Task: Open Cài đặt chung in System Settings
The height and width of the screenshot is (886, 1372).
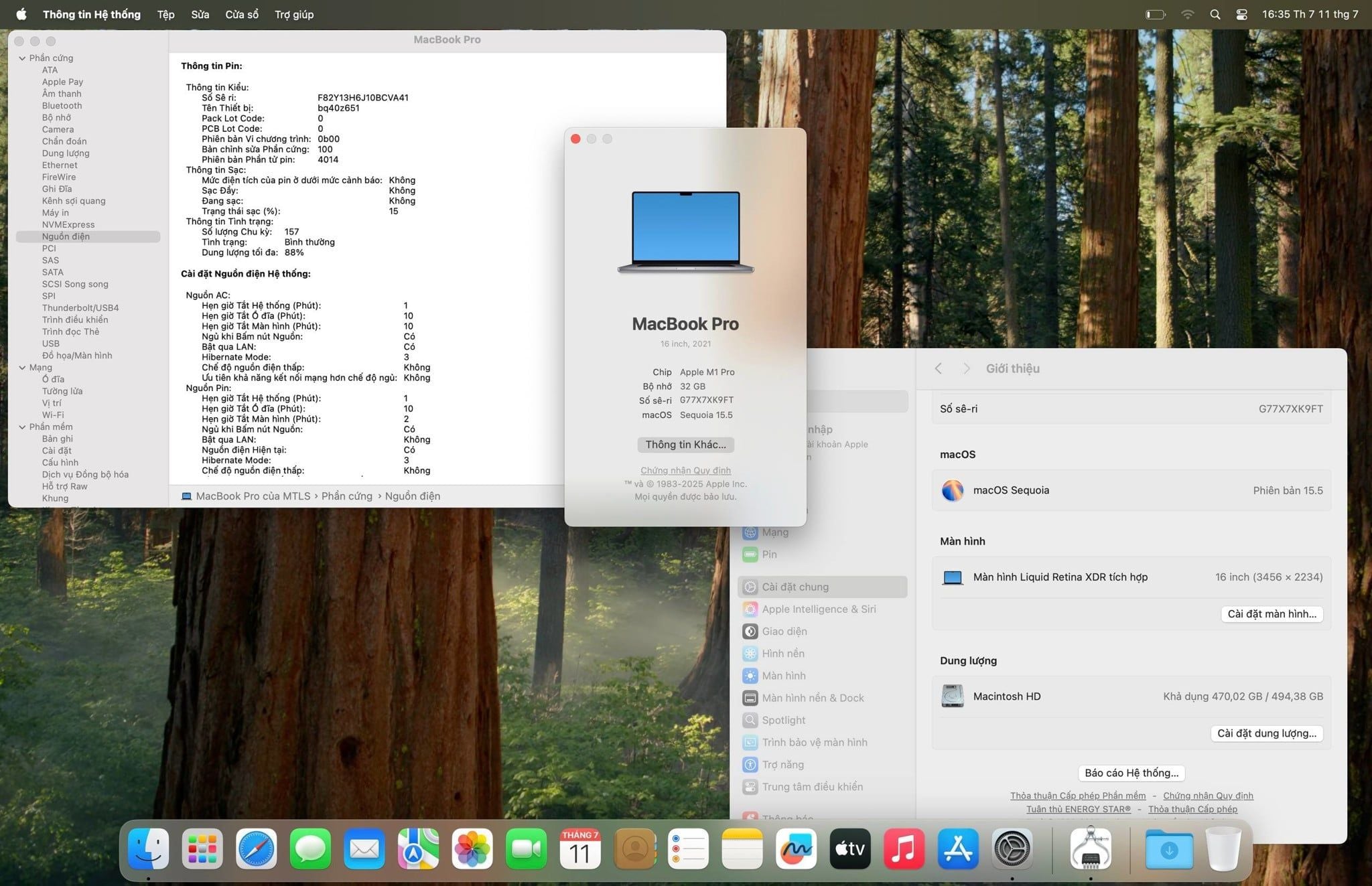Action: 823,587
